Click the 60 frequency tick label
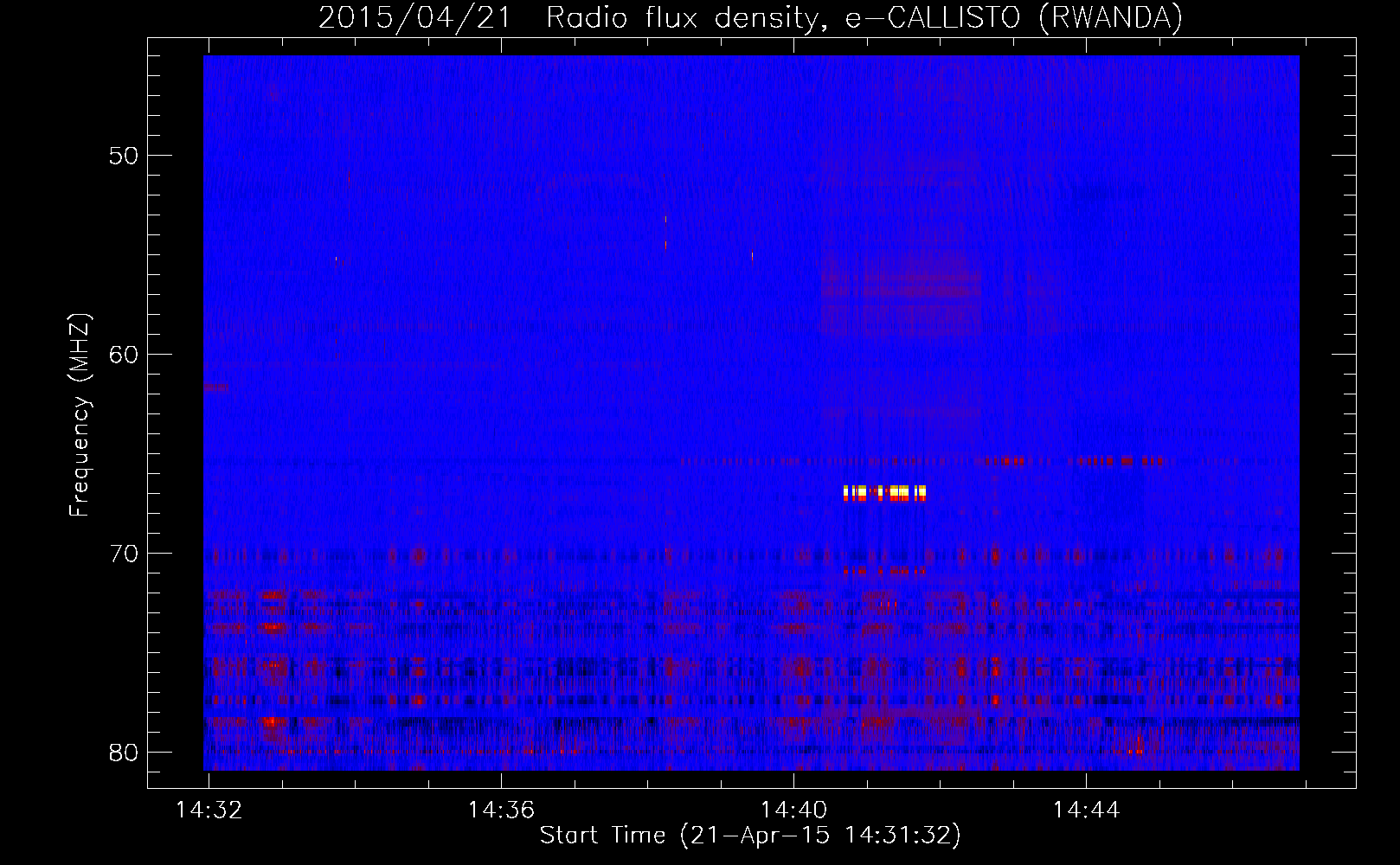Viewport: 1400px width, 865px height. pos(123,355)
